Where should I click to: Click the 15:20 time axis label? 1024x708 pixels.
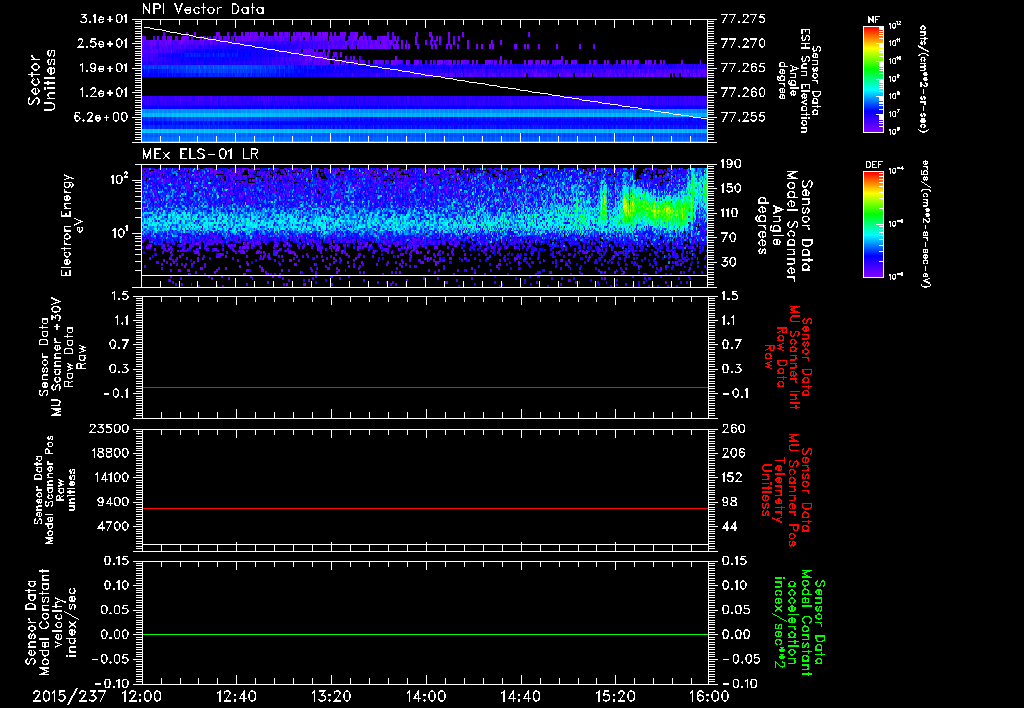pos(615,696)
